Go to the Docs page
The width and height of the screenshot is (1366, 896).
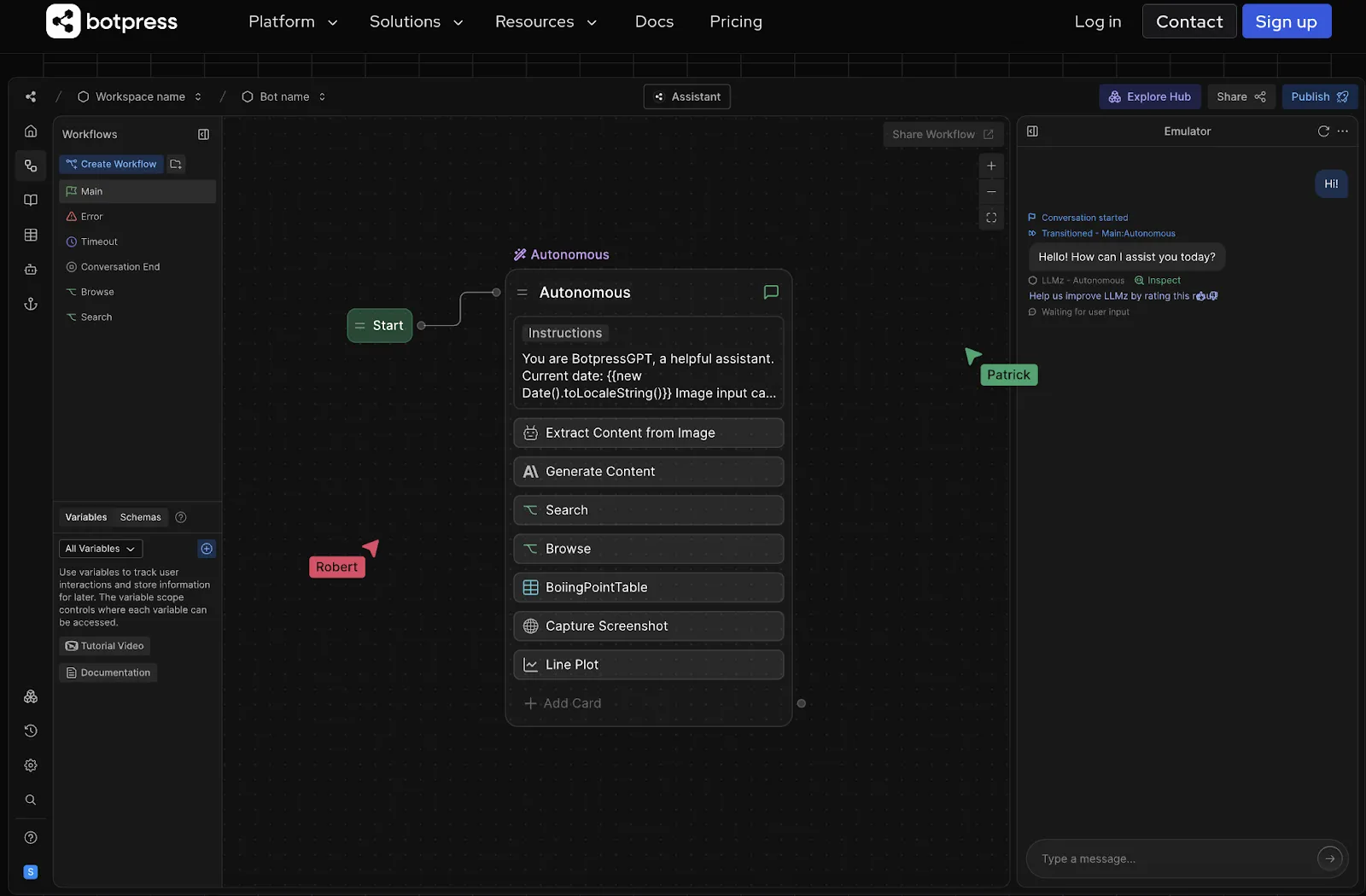(x=654, y=21)
